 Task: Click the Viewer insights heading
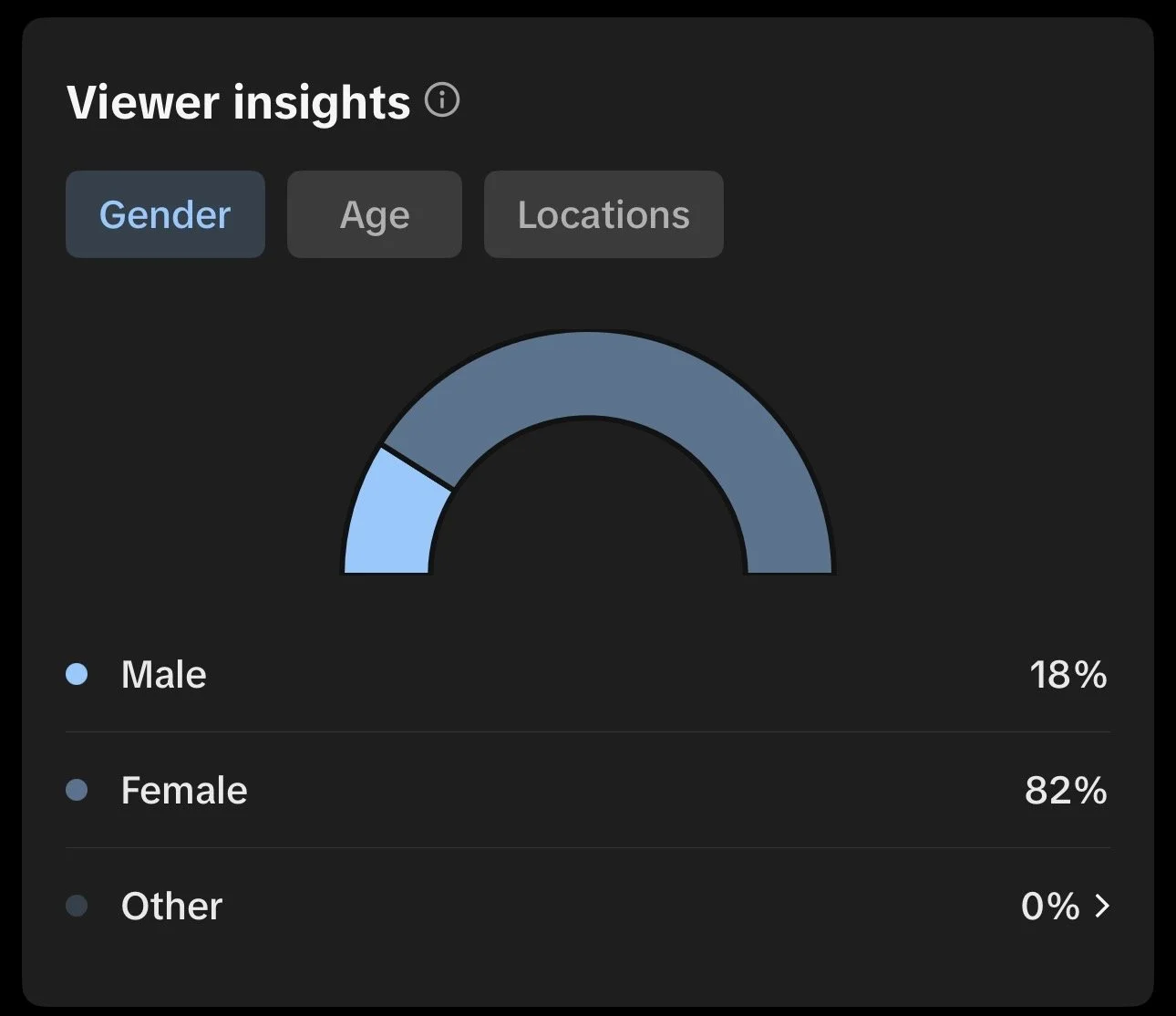pyautogui.click(x=239, y=101)
